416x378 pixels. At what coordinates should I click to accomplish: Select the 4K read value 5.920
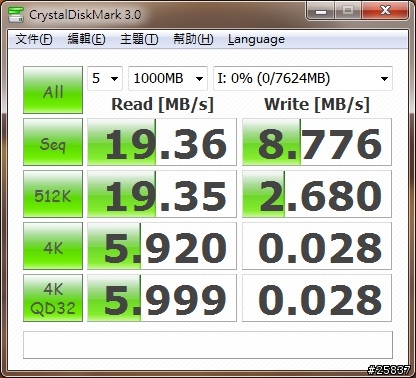[x=162, y=246]
